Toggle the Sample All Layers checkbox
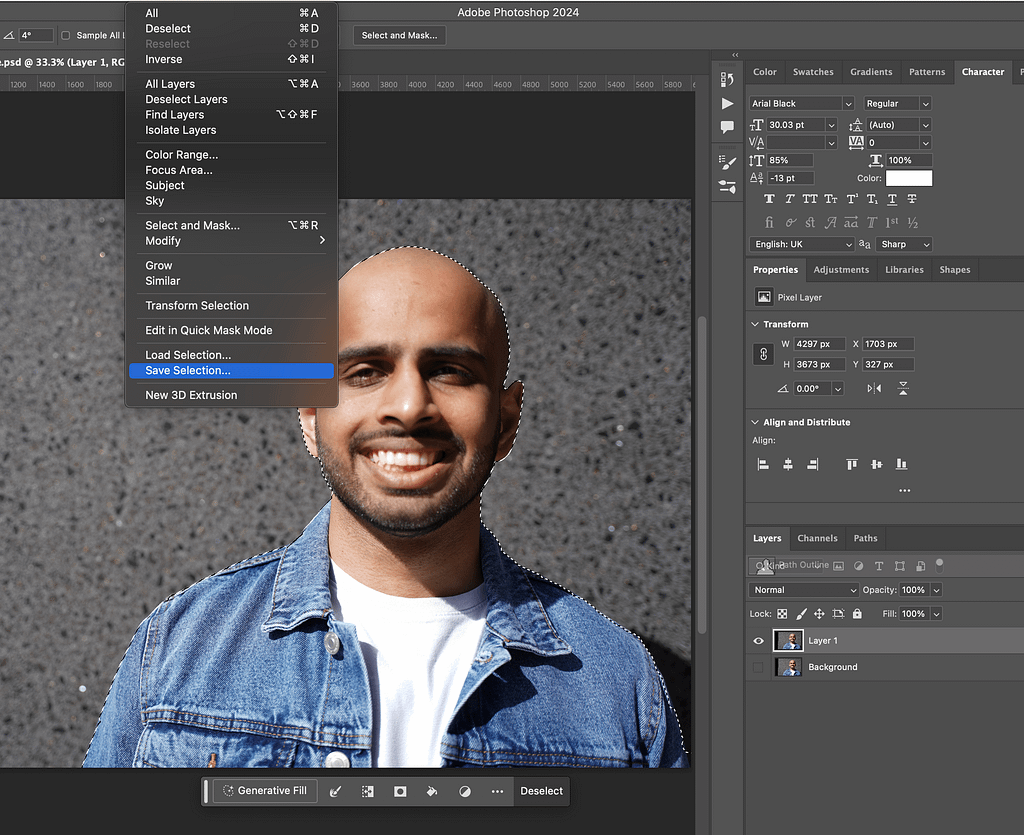The width and height of the screenshot is (1024, 835). pos(66,36)
